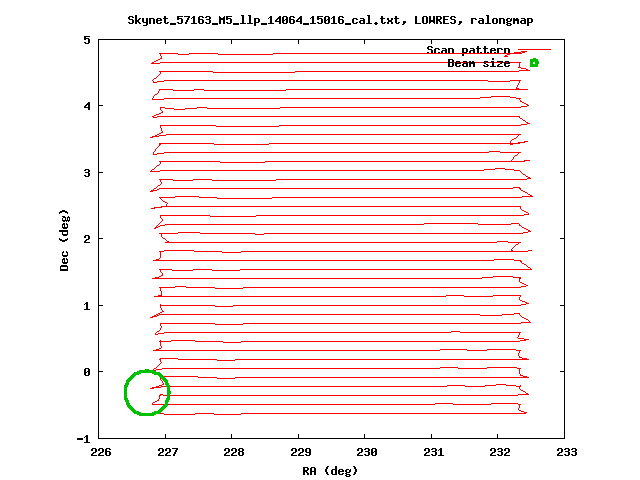The height and width of the screenshot is (480, 640).
Task: Click the red scan pattern legend line
Action: click(534, 50)
